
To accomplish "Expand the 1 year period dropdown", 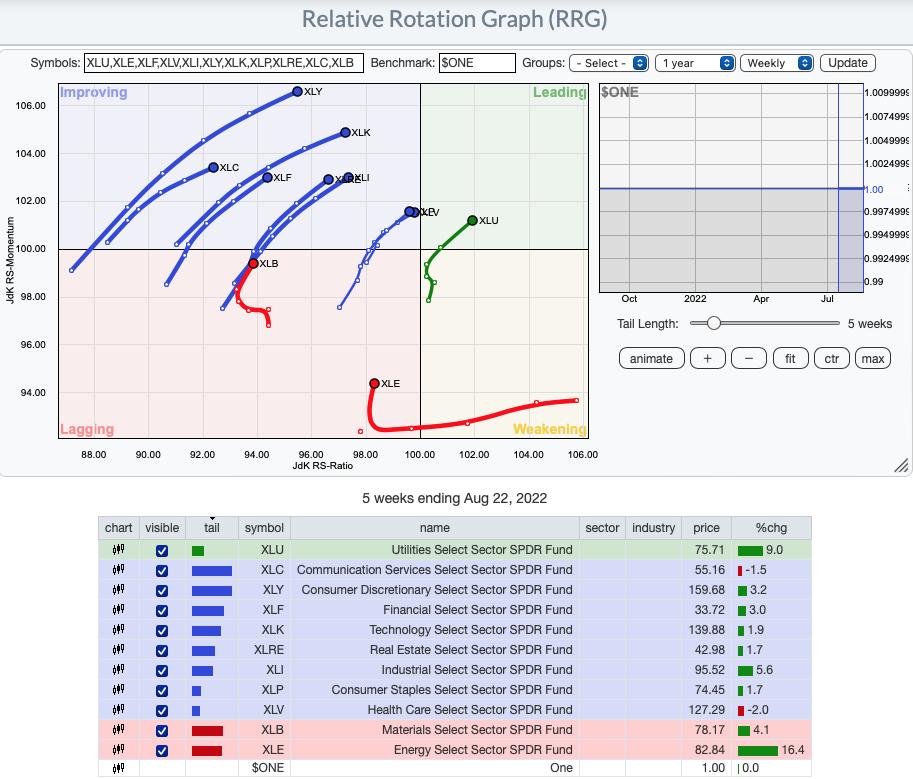I will [x=696, y=63].
